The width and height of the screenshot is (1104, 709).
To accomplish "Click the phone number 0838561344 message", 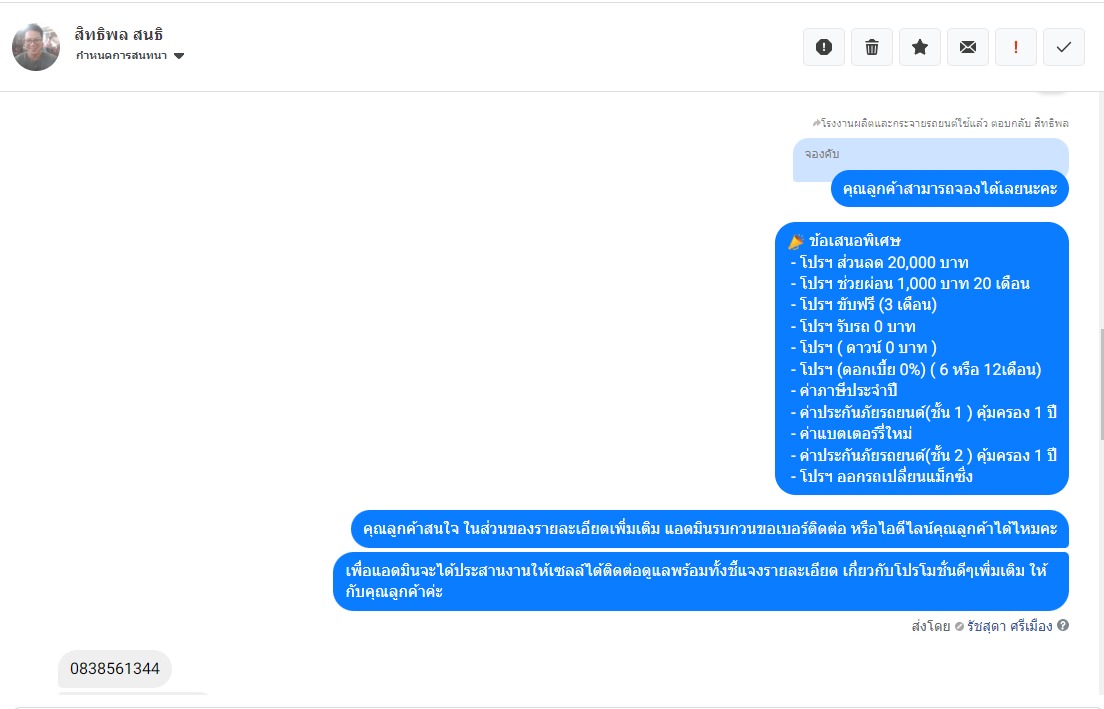I will (115, 669).
